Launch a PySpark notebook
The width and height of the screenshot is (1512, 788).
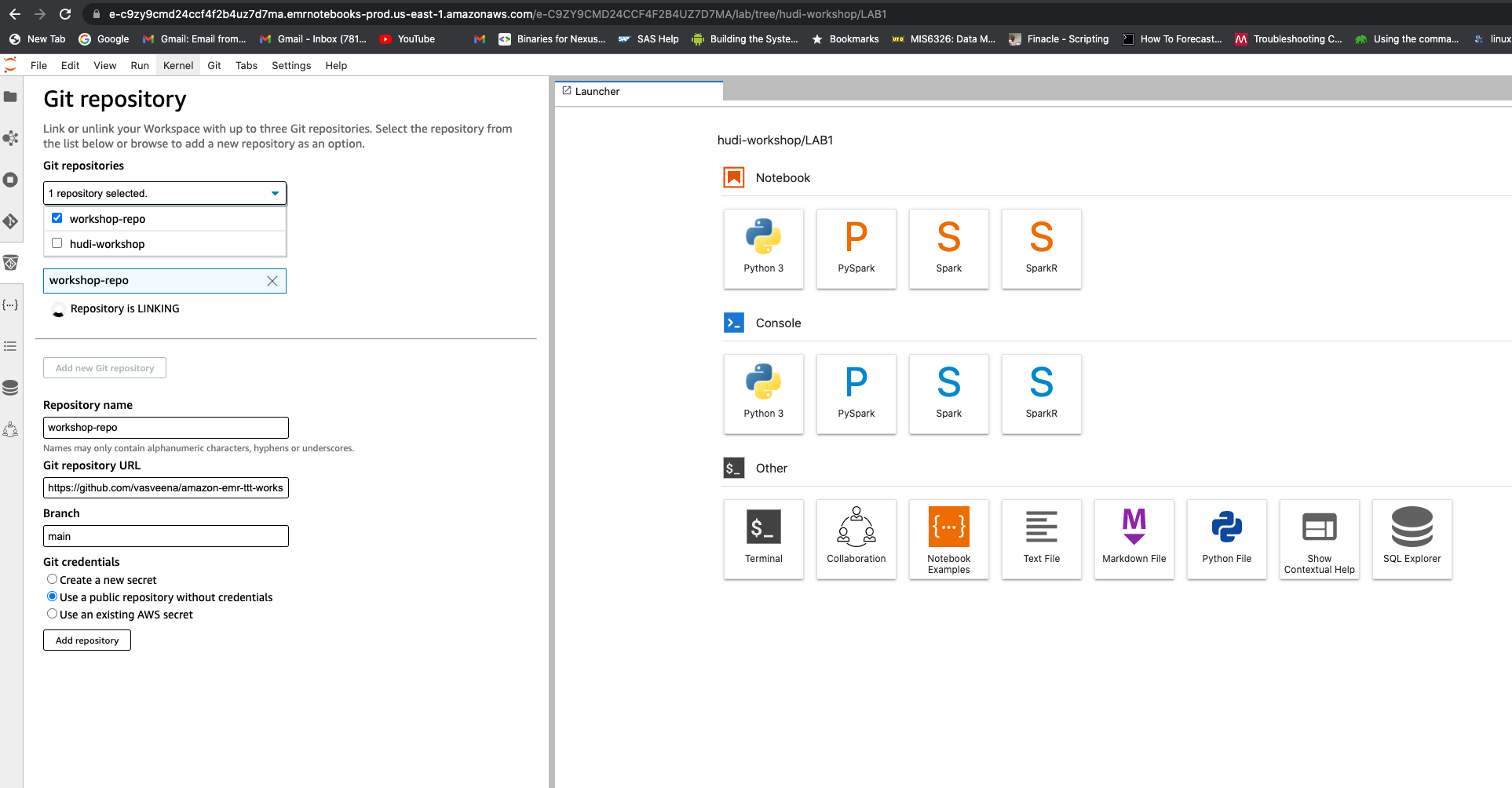click(x=856, y=249)
